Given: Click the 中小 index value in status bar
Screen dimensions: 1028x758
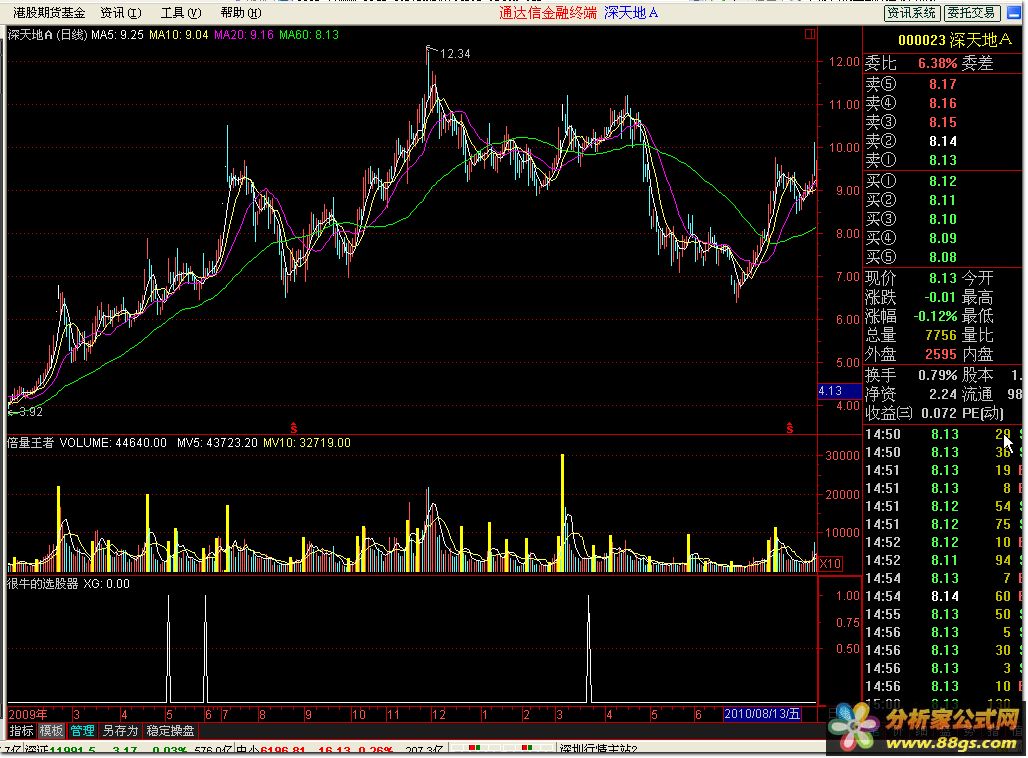Looking at the screenshot, I should pos(283,749).
